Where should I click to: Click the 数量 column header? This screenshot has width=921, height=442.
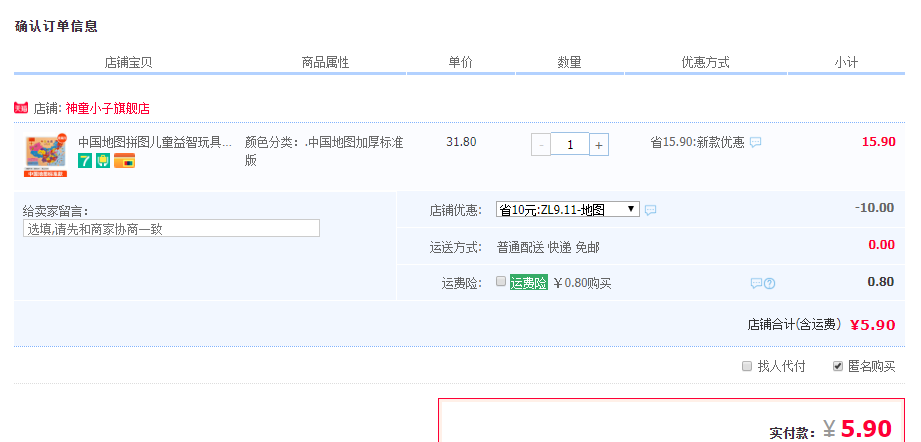pos(569,62)
